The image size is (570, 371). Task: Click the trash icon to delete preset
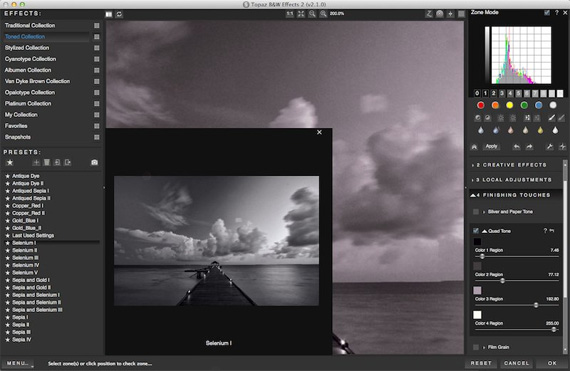[x=47, y=162]
